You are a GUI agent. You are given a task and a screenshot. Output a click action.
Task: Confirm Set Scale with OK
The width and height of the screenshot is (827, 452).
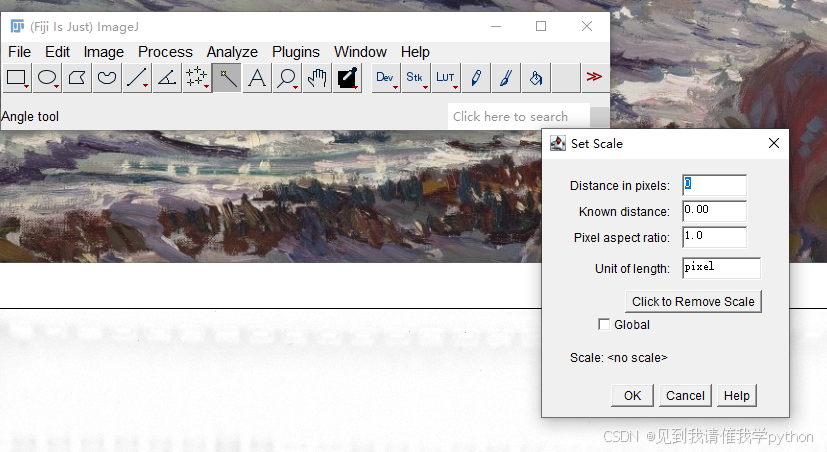coord(632,396)
